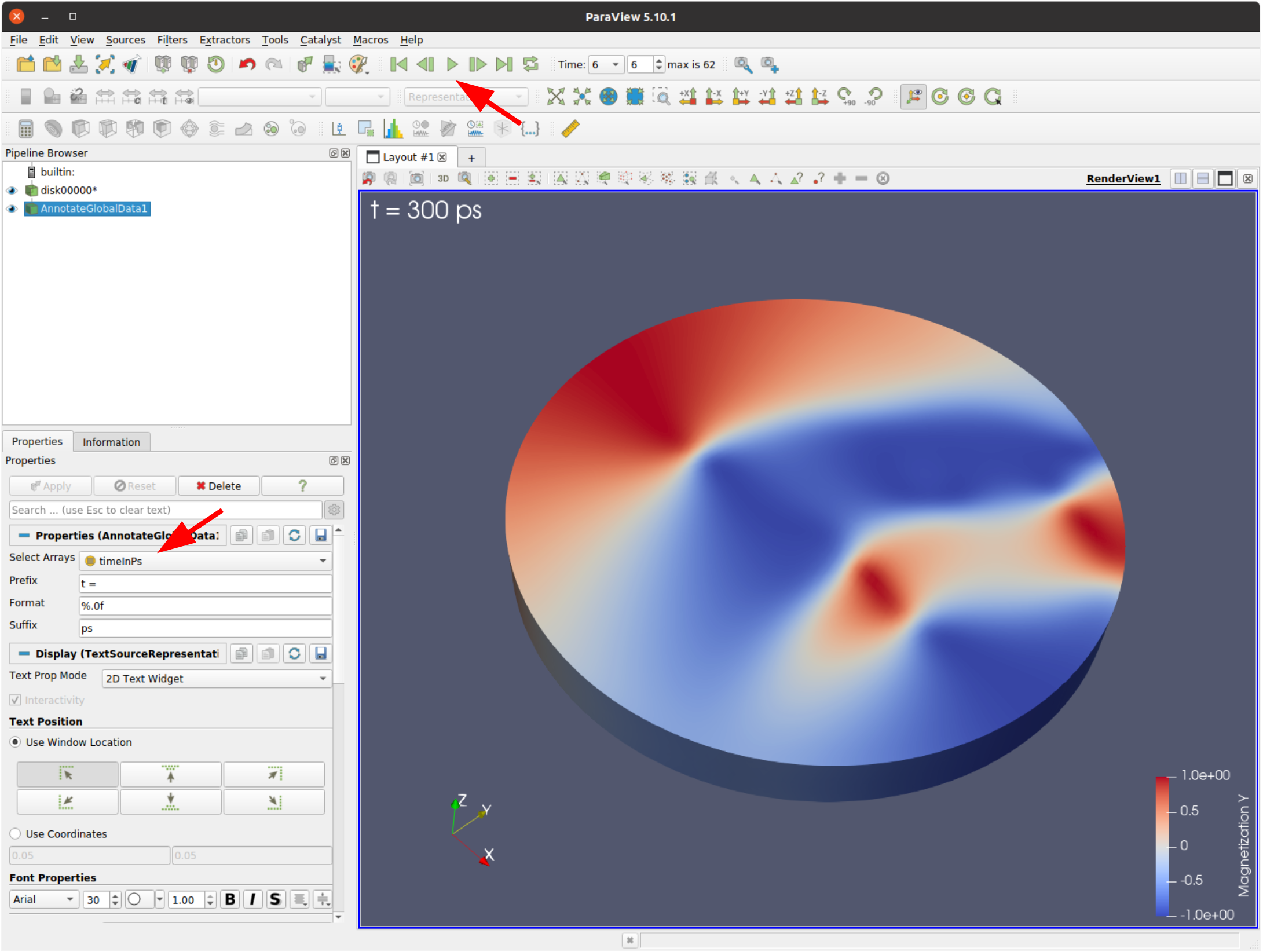This screenshot has width=1263, height=952.
Task: Go to the last frame
Action: 504,64
